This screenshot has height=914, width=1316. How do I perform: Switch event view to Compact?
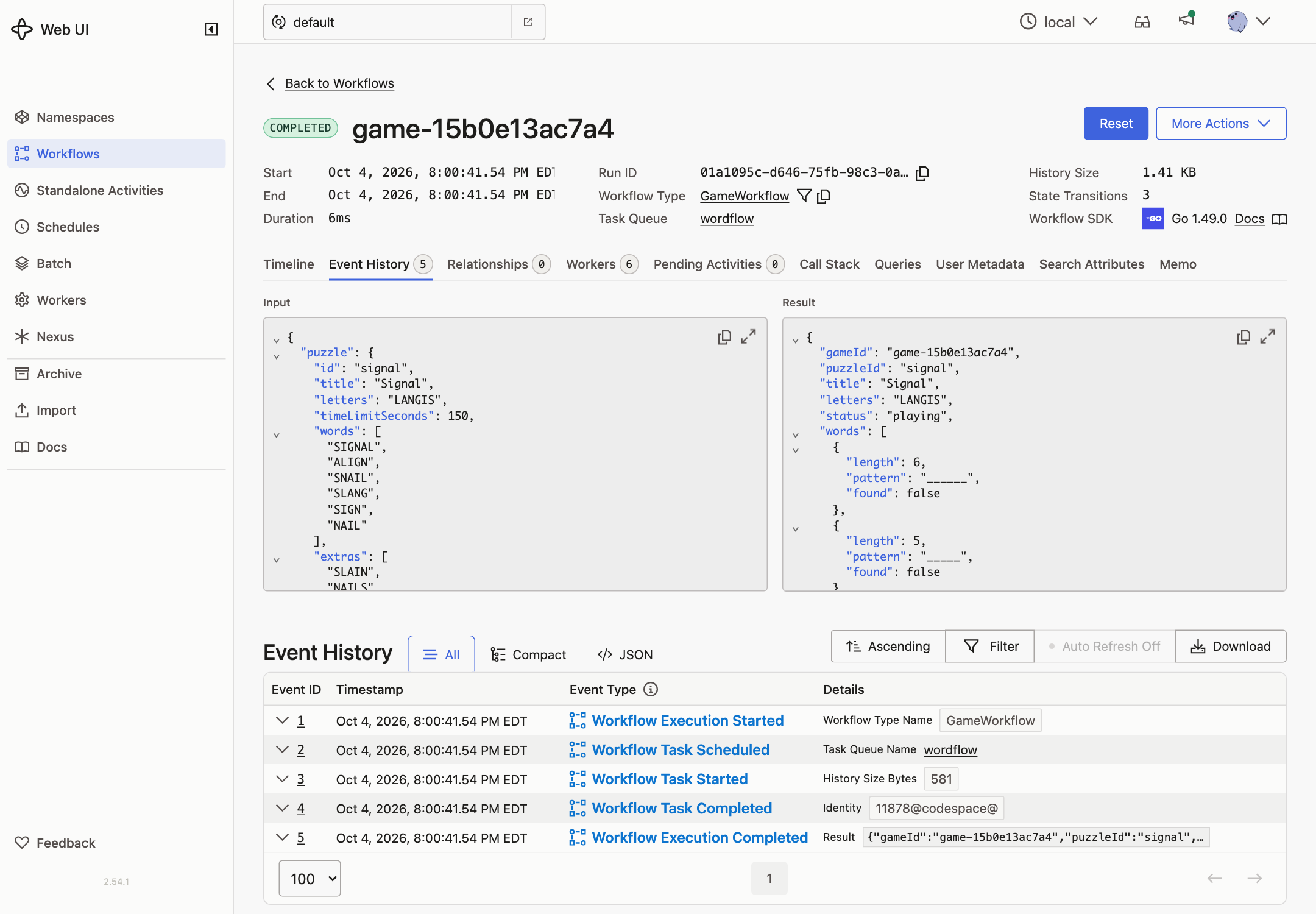(x=528, y=654)
